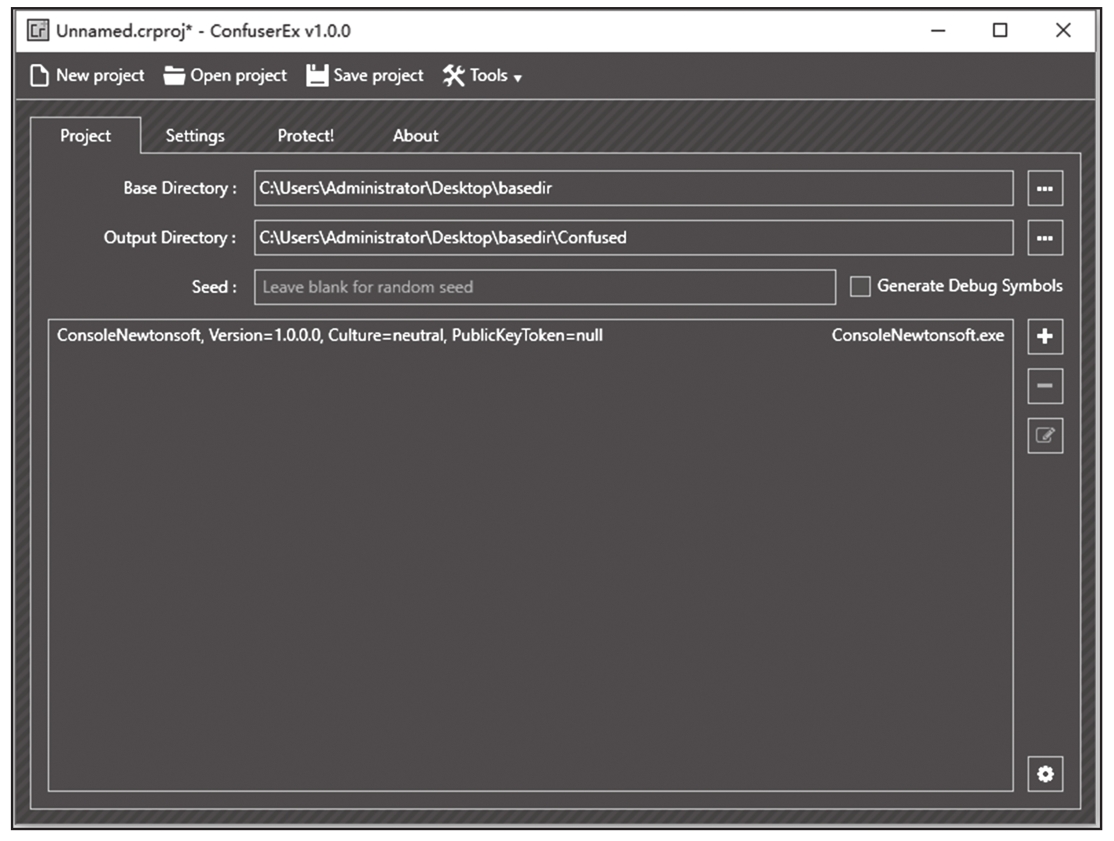1114x841 pixels.
Task: Open advanced settings gear icon
Action: click(x=1045, y=774)
